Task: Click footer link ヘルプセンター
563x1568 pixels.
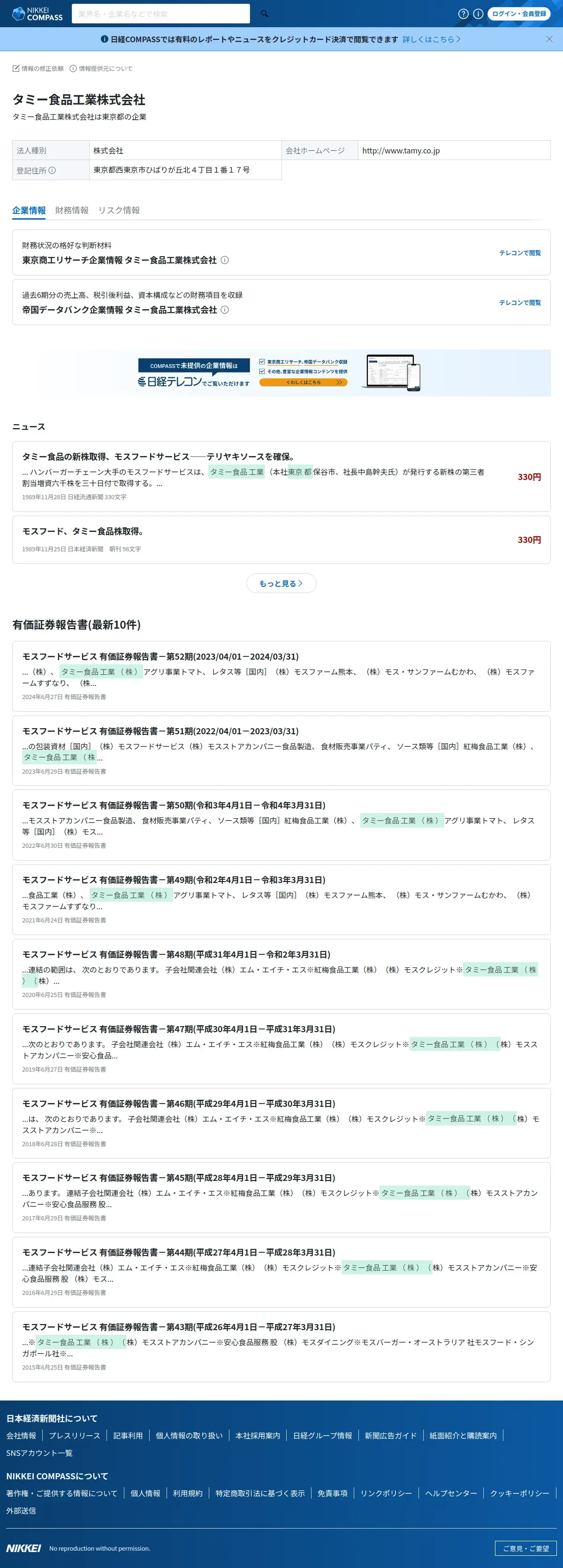Action: tap(451, 1493)
